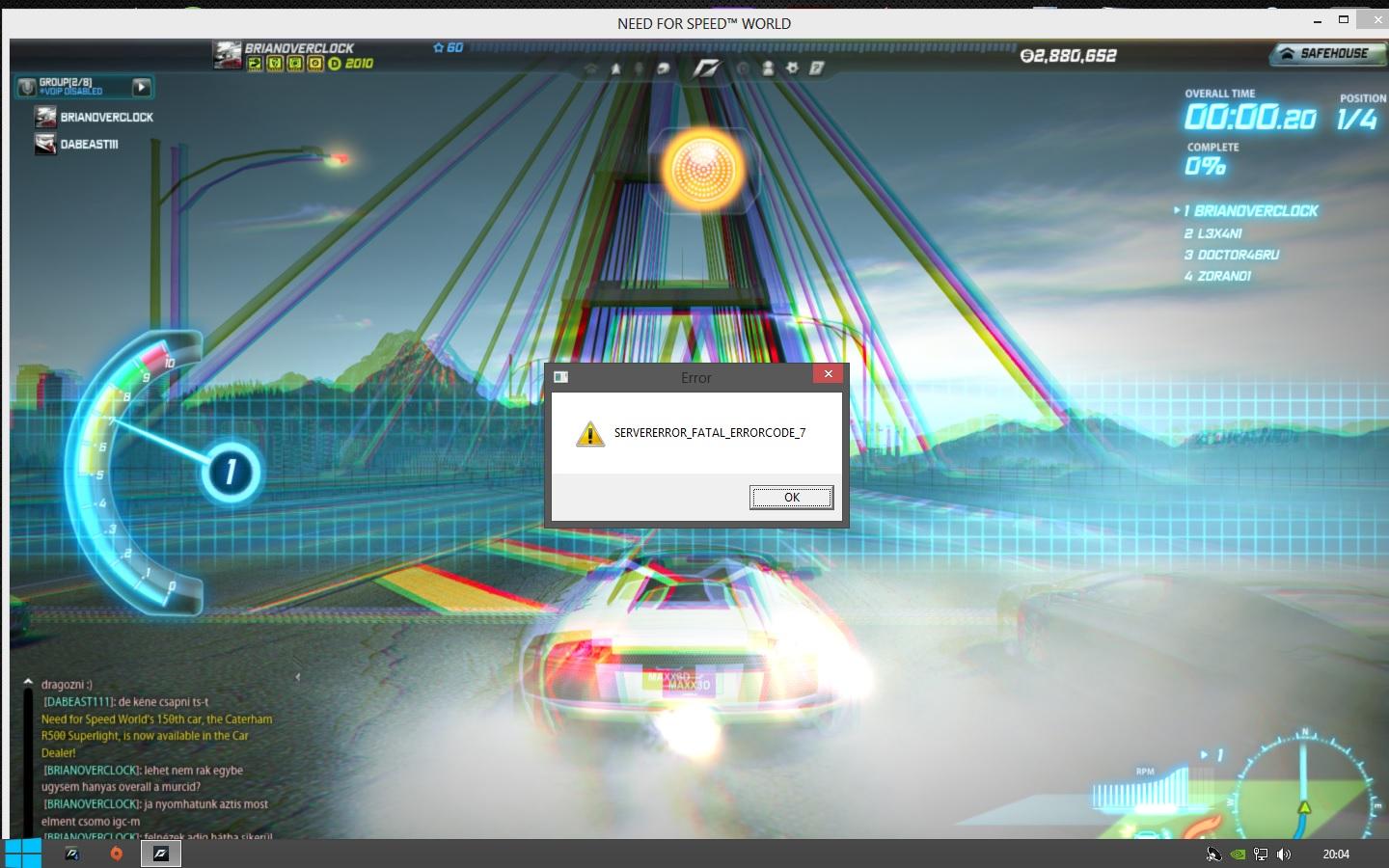Expand the group panel arrow button
This screenshot has width=1389, height=868.
pyautogui.click(x=142, y=88)
